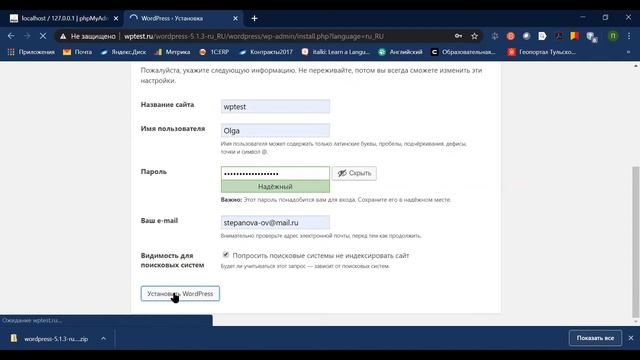Viewport: 640px width, 360px height.
Task: Open the Яндекс.Диск bookmark
Action: pos(123,52)
